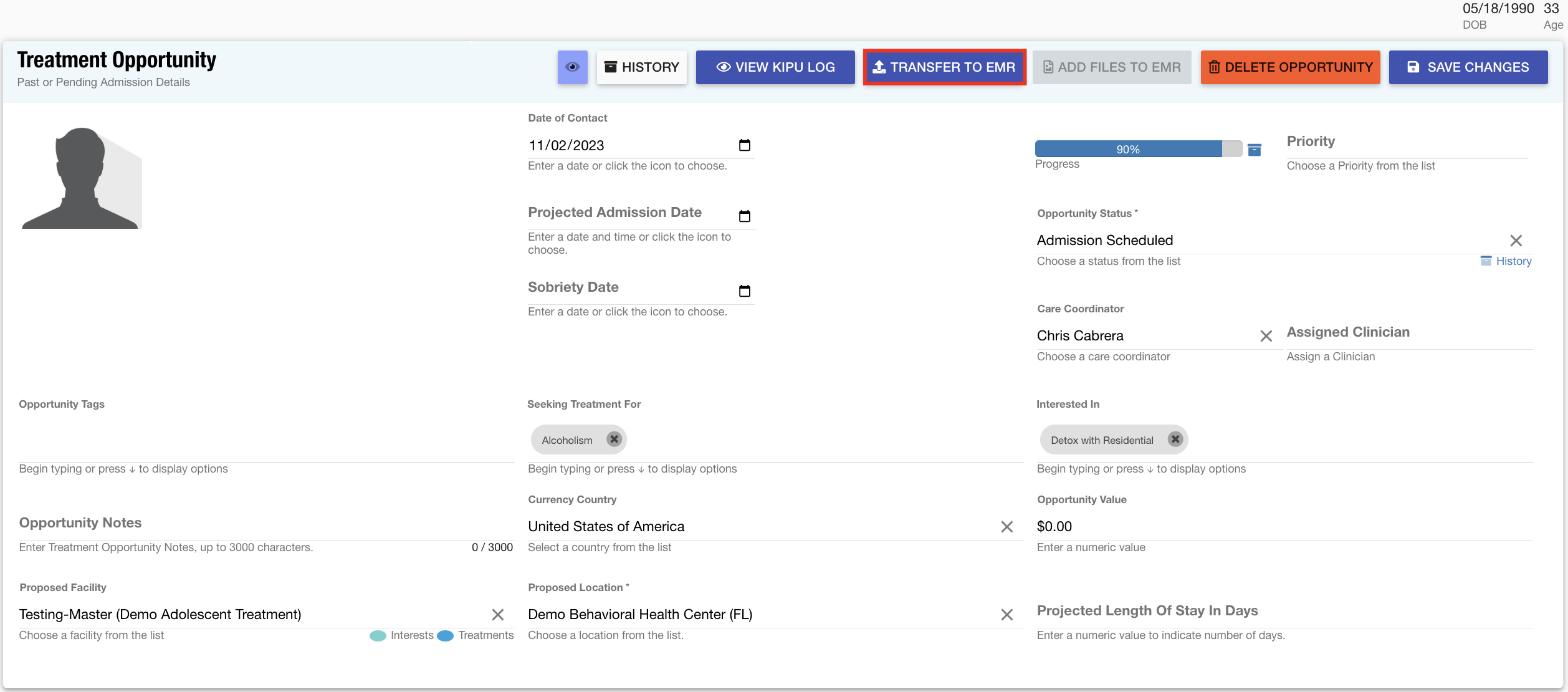Open the Proposed Facility dropdown list
Screen dimensions: 1568x692
(249, 614)
